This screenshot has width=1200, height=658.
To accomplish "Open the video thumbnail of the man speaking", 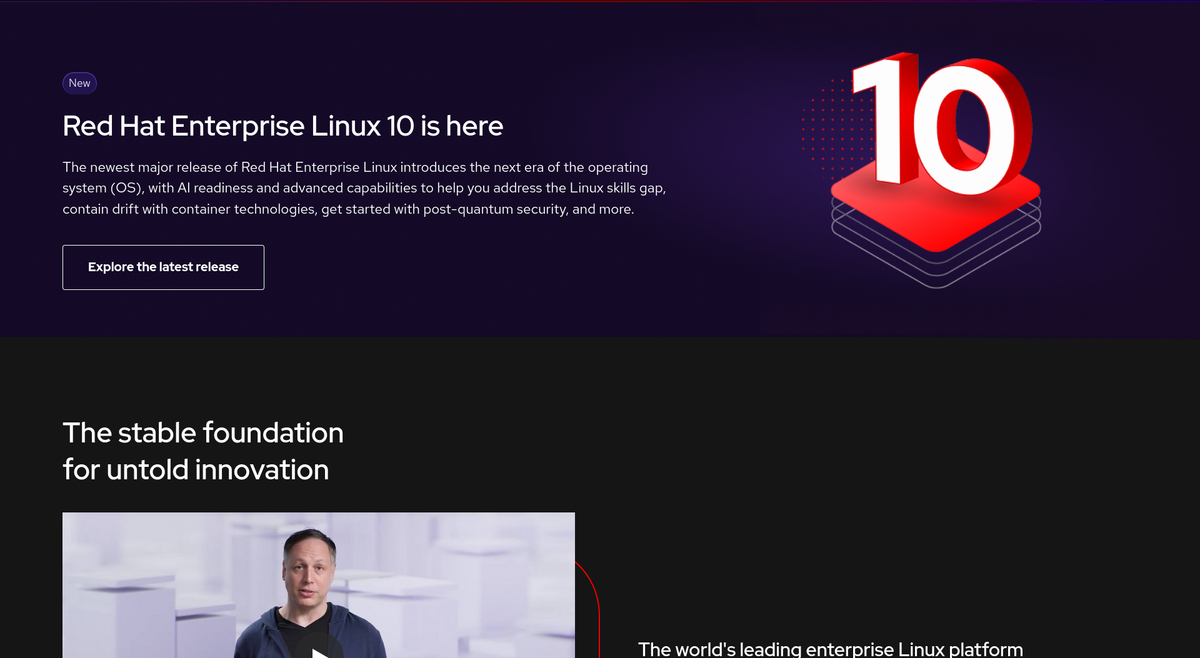I will pyautogui.click(x=319, y=585).
